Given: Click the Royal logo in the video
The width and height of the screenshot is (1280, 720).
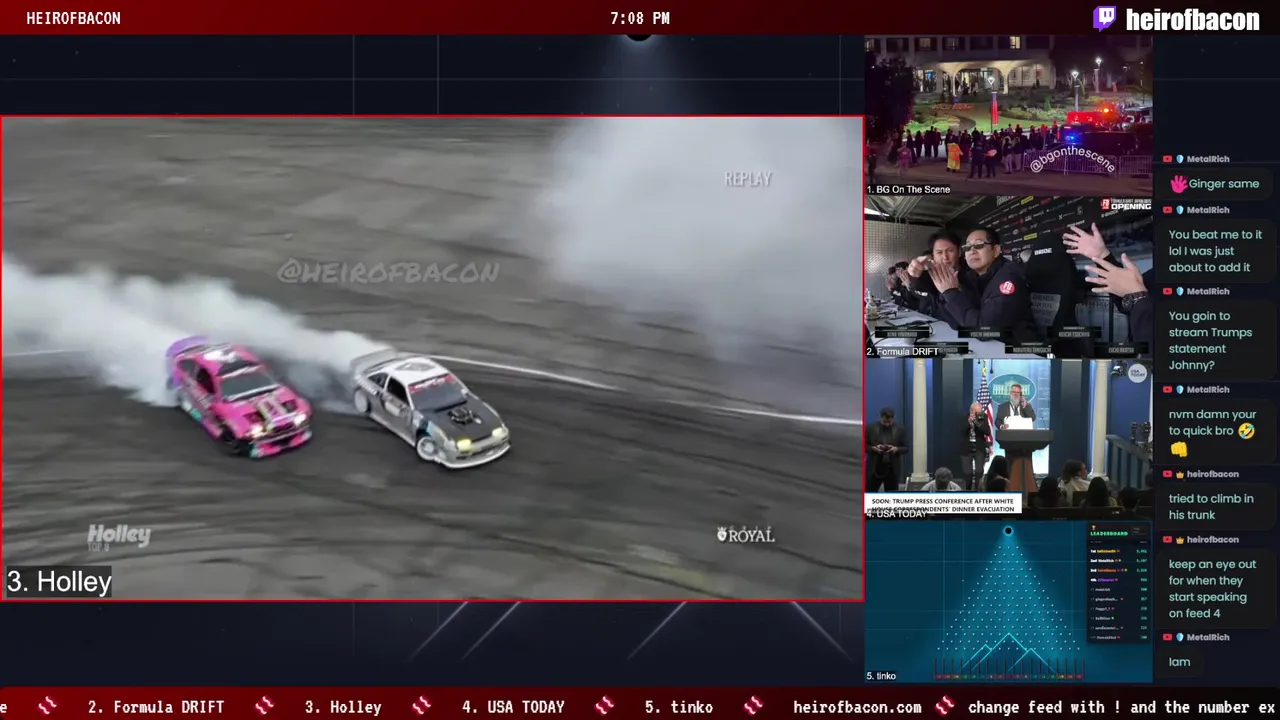Looking at the screenshot, I should tap(746, 535).
